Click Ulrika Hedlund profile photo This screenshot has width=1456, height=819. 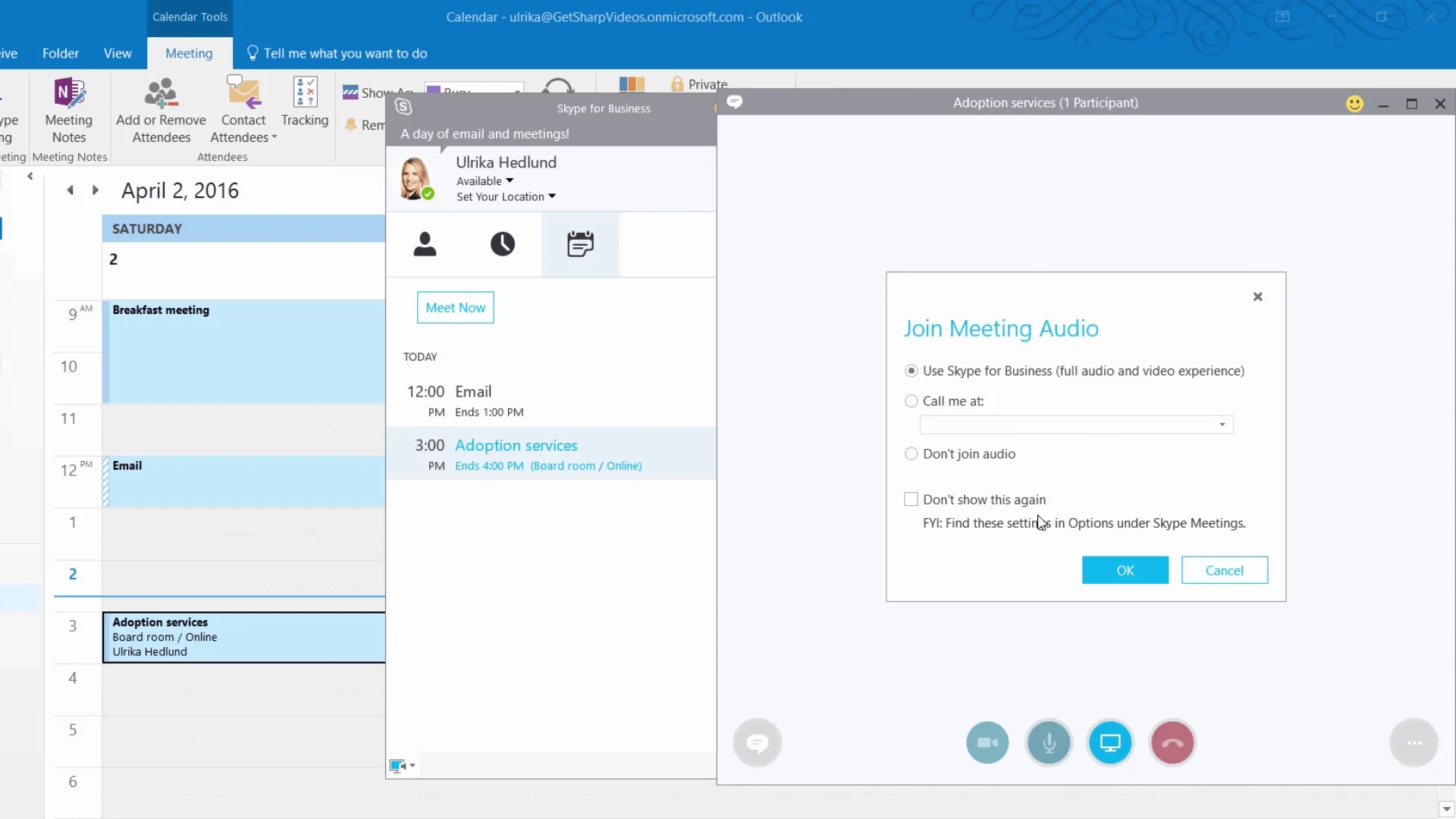pos(415,177)
